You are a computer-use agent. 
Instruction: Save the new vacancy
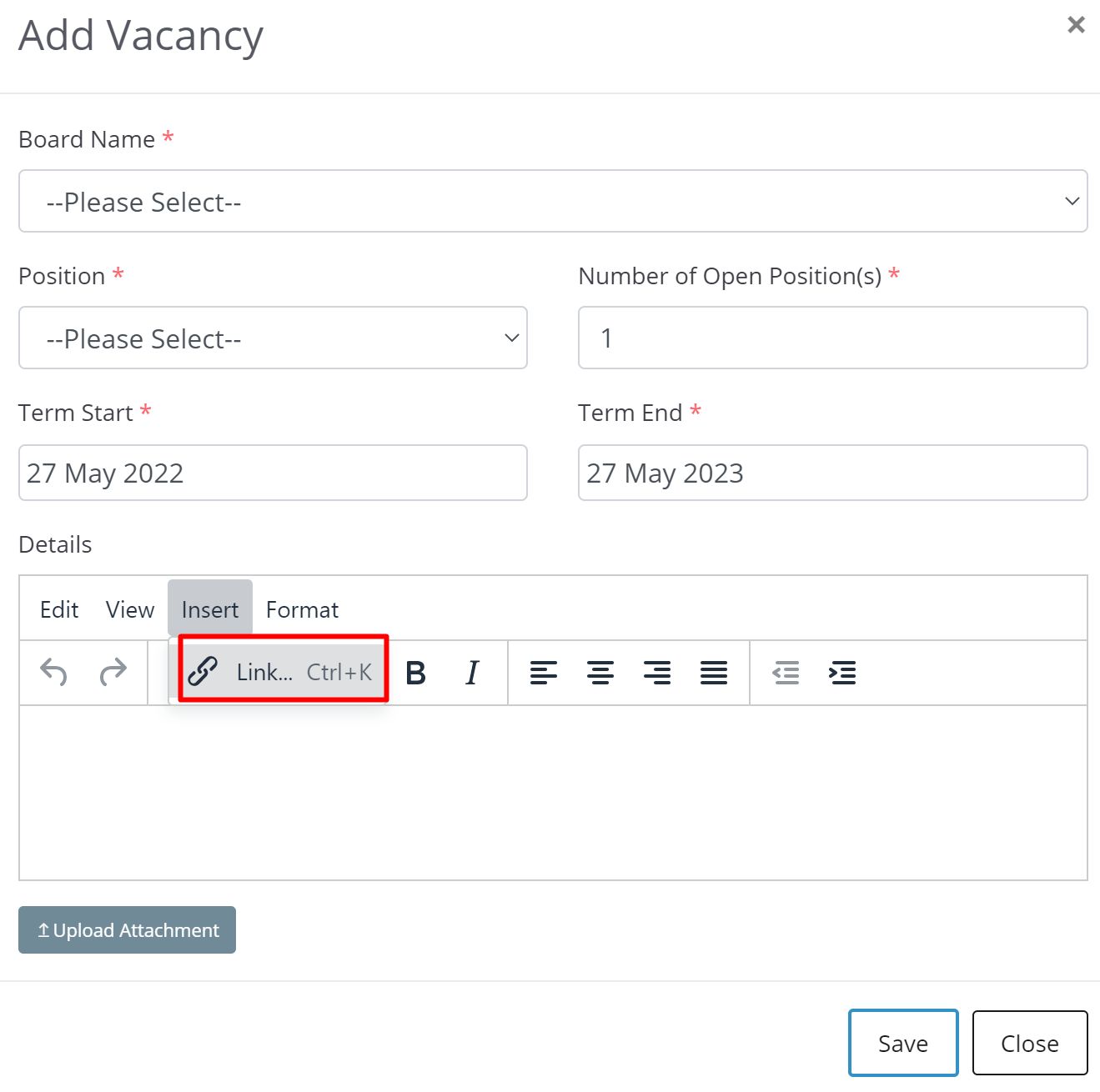point(903,1043)
